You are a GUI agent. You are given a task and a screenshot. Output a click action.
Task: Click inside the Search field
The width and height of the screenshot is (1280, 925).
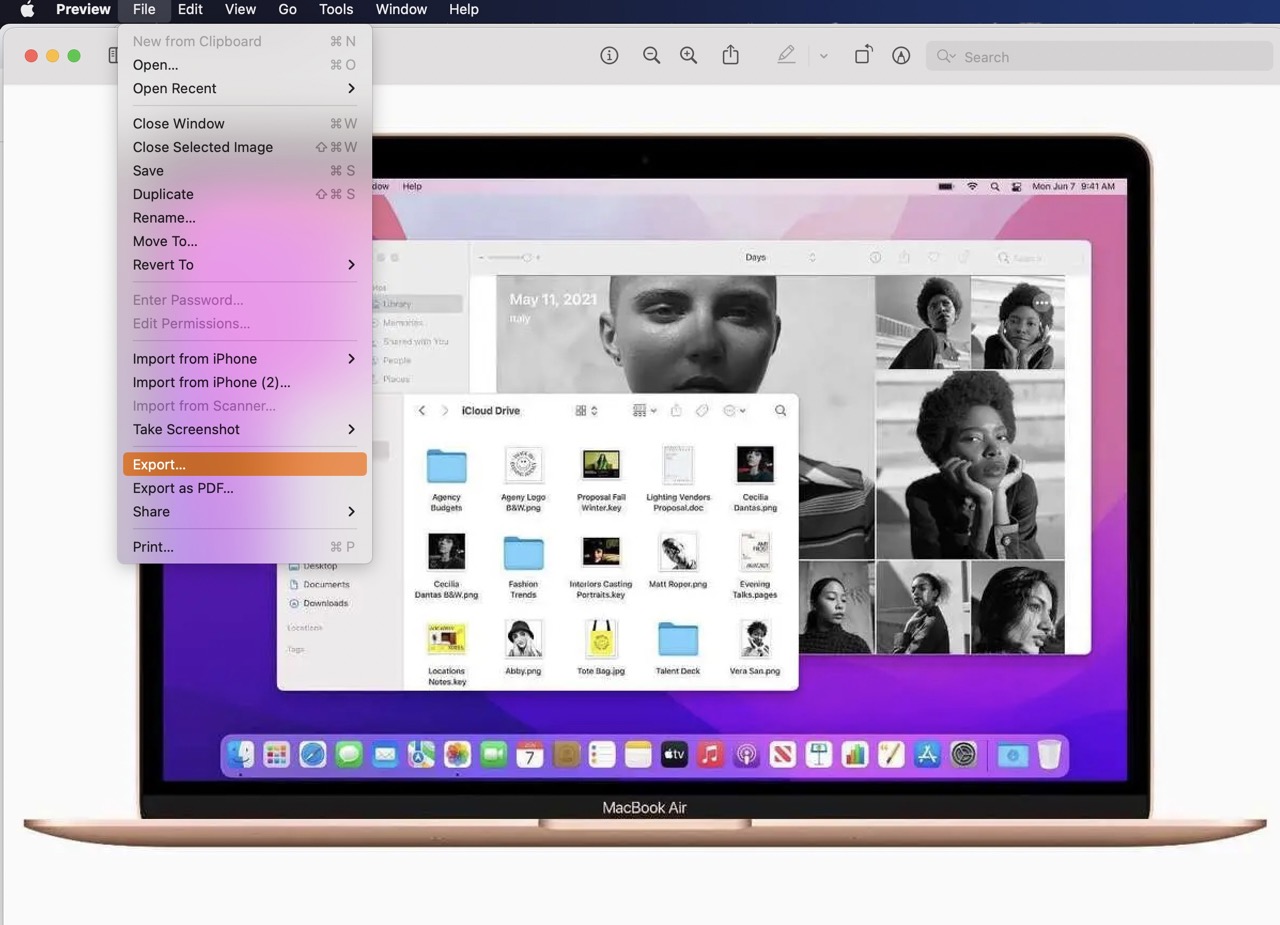point(1050,57)
